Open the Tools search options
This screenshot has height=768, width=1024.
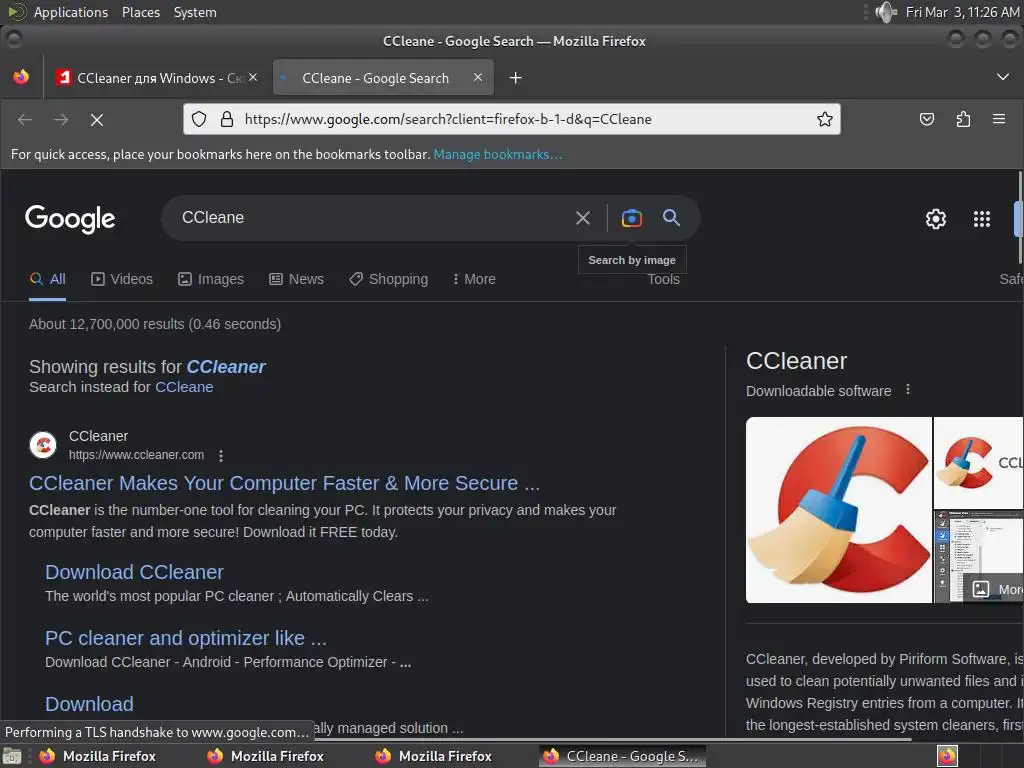664,280
